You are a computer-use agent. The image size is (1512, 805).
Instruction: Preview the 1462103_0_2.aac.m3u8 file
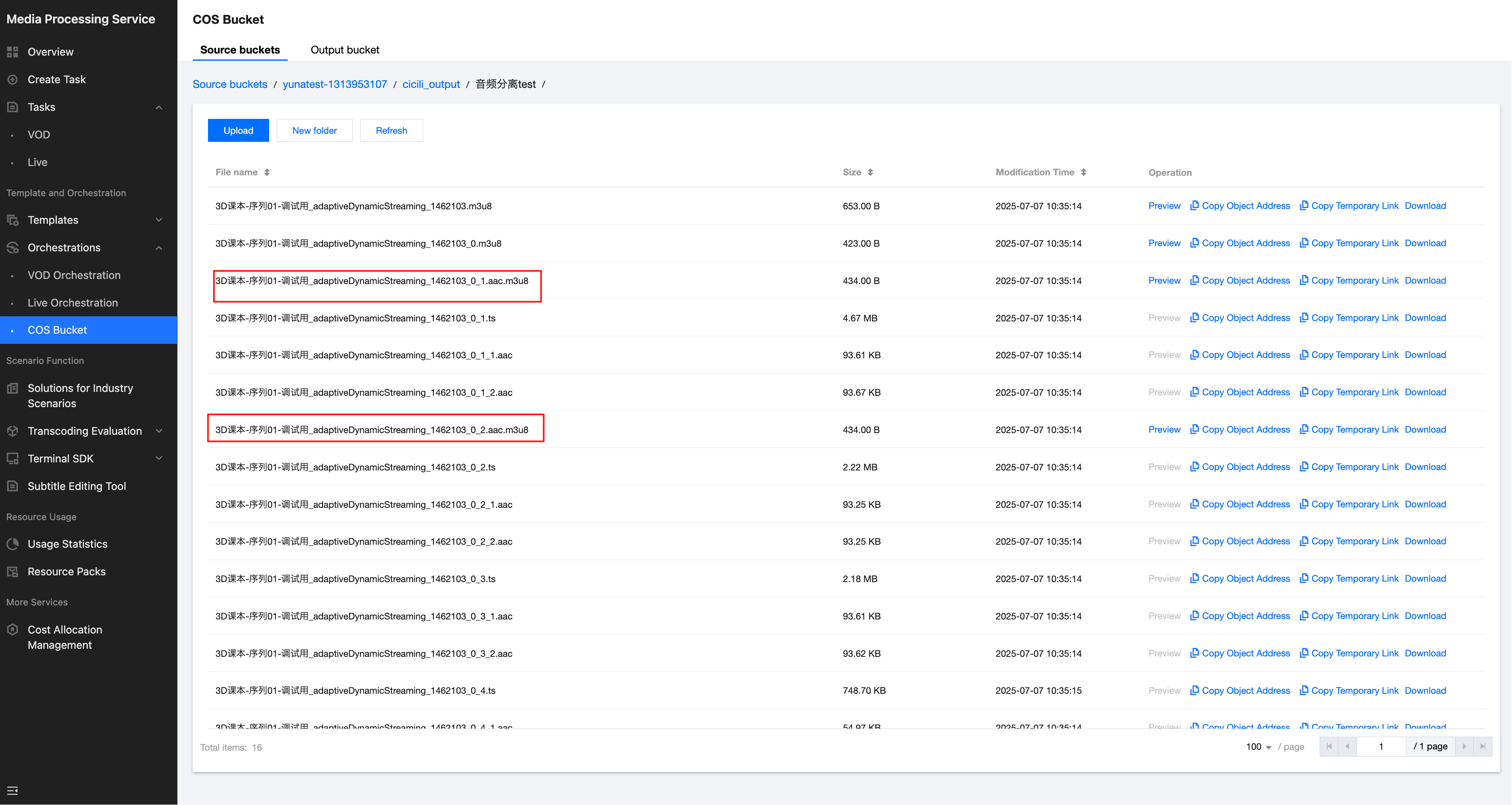click(x=1164, y=430)
